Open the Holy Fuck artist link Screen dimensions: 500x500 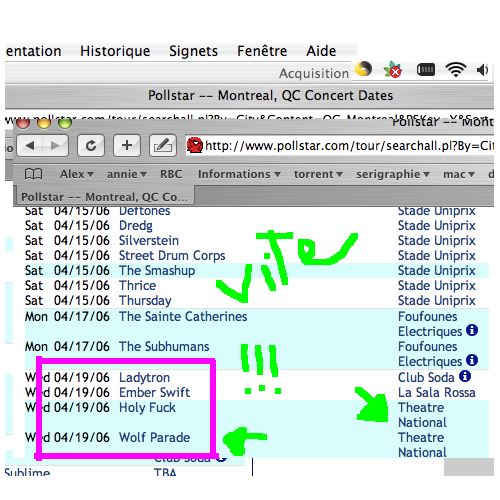tap(147, 408)
